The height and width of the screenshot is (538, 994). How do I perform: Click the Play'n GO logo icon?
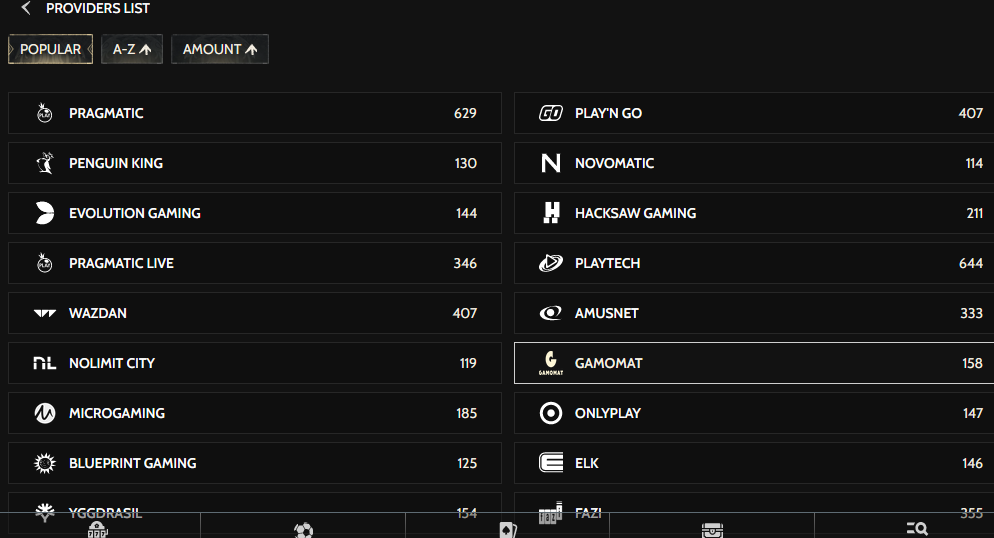click(x=550, y=113)
